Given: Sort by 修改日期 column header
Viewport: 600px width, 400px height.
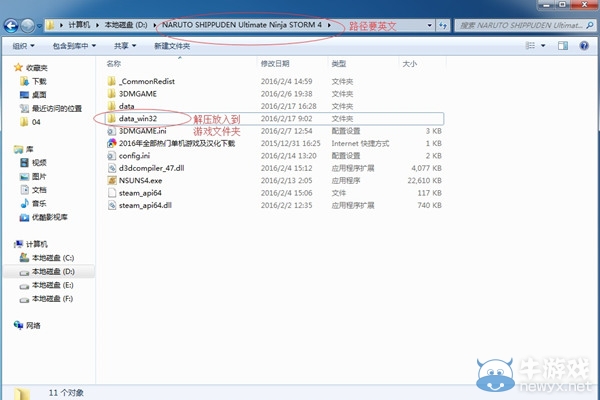Looking at the screenshot, I should (275, 64).
